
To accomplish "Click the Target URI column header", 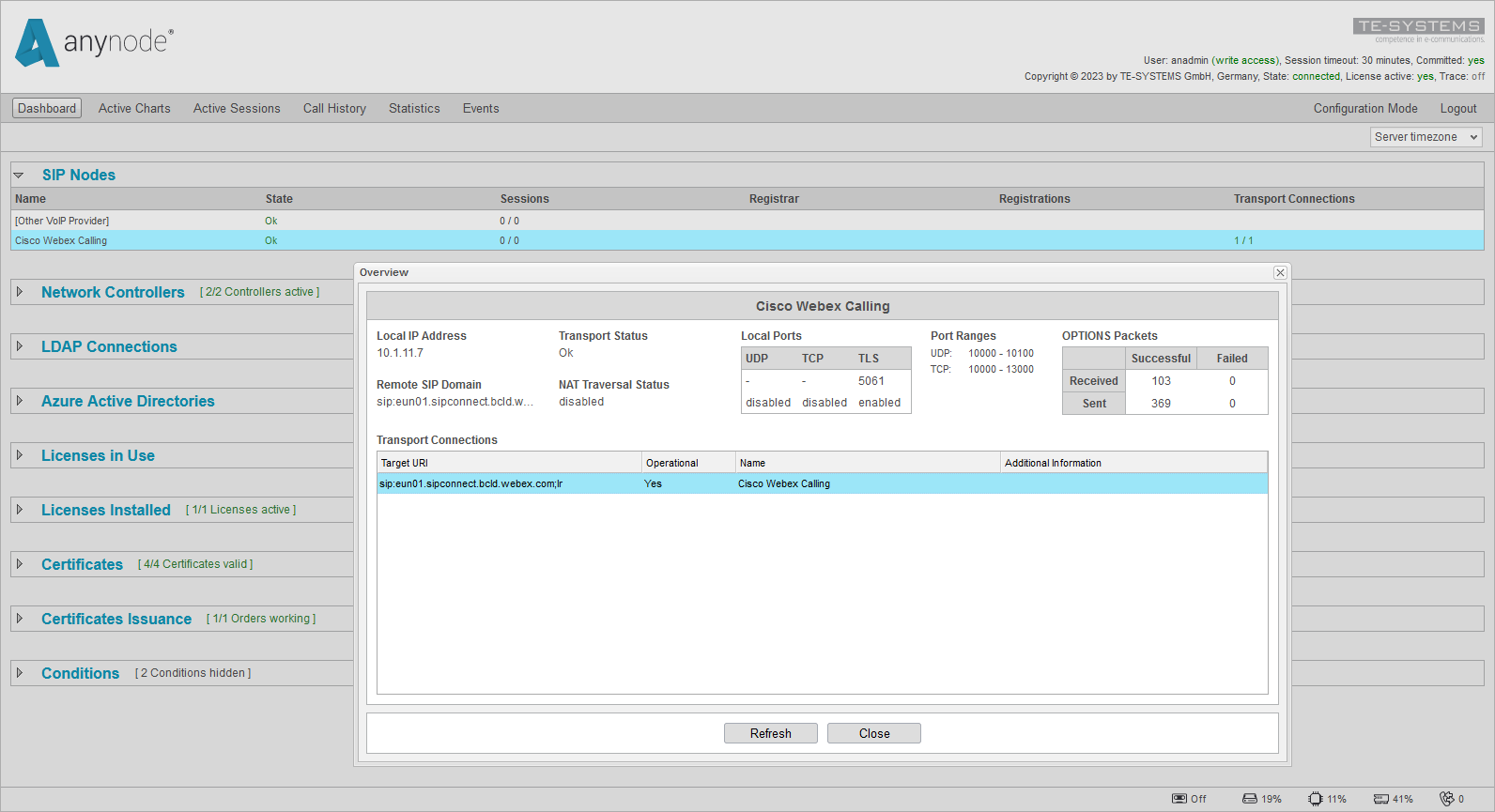I will pyautogui.click(x=510, y=463).
